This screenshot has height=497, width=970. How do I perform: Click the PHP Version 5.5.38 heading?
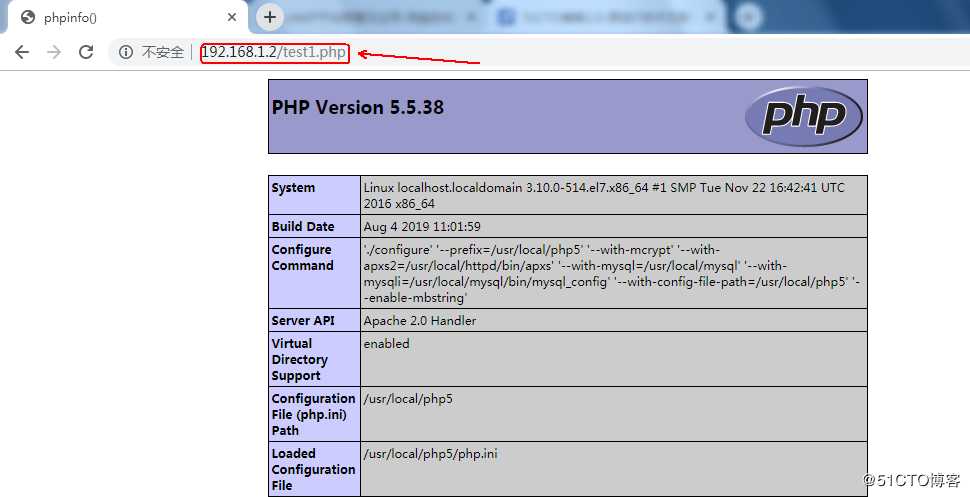(x=358, y=108)
